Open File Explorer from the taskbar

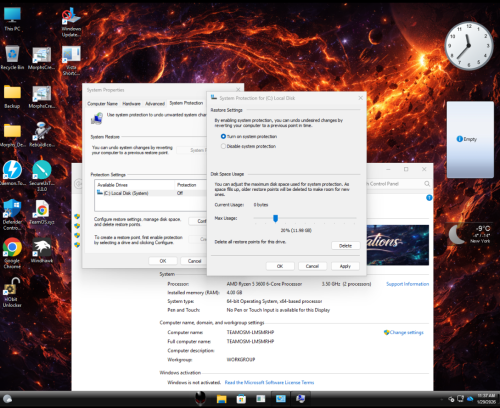click(221, 399)
